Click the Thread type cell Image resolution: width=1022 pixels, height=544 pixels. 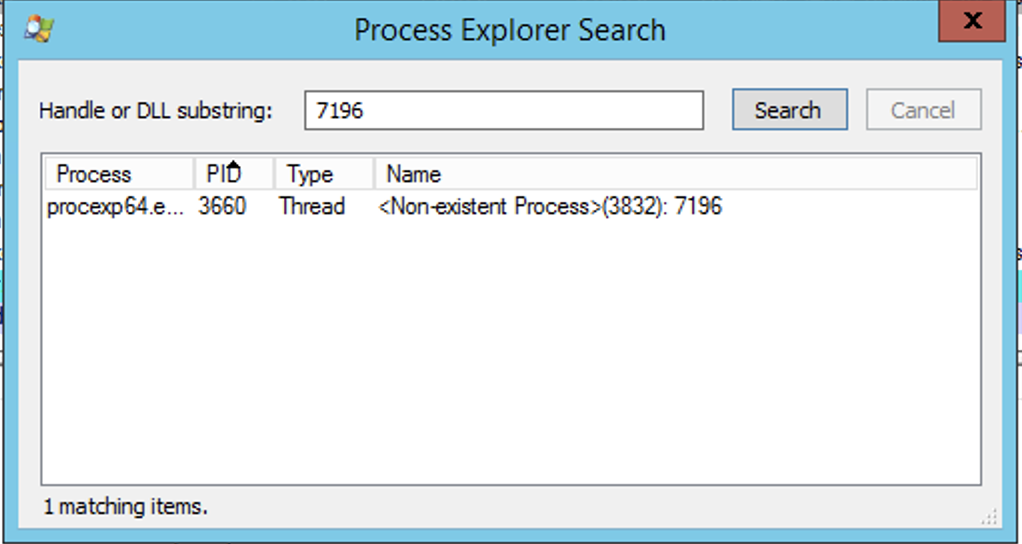(x=312, y=207)
